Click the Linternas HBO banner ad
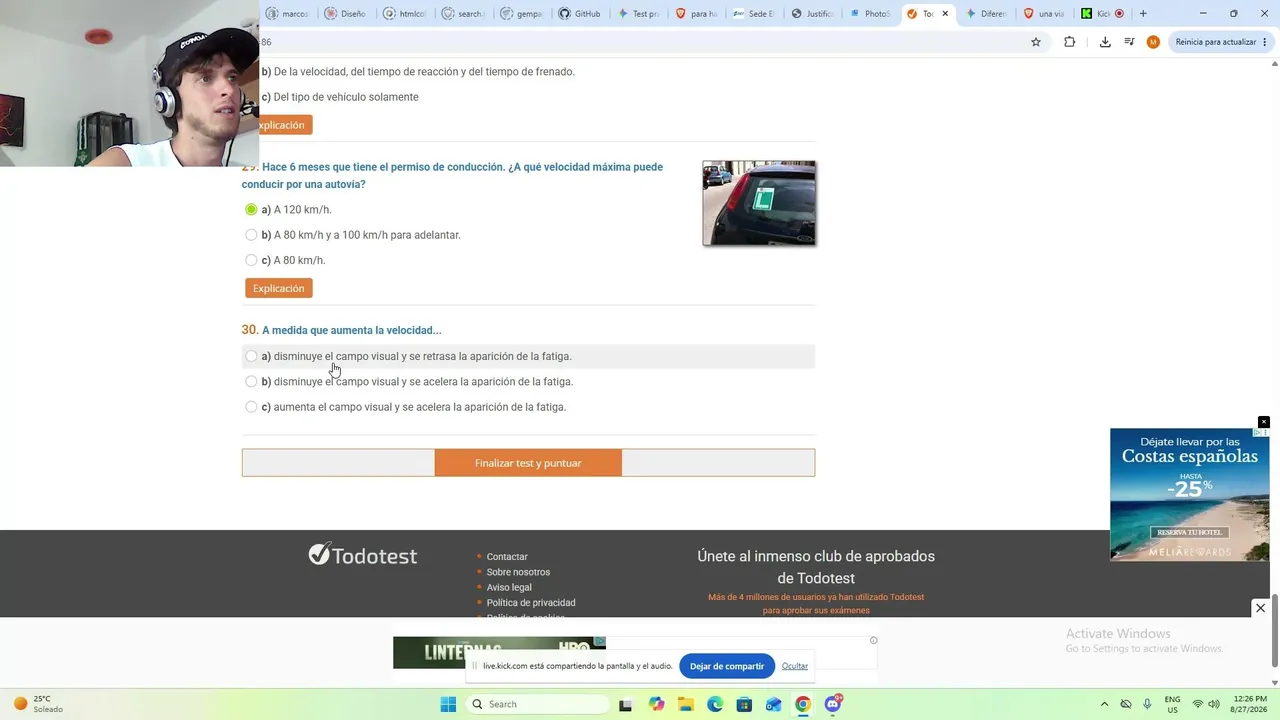 coord(499,652)
